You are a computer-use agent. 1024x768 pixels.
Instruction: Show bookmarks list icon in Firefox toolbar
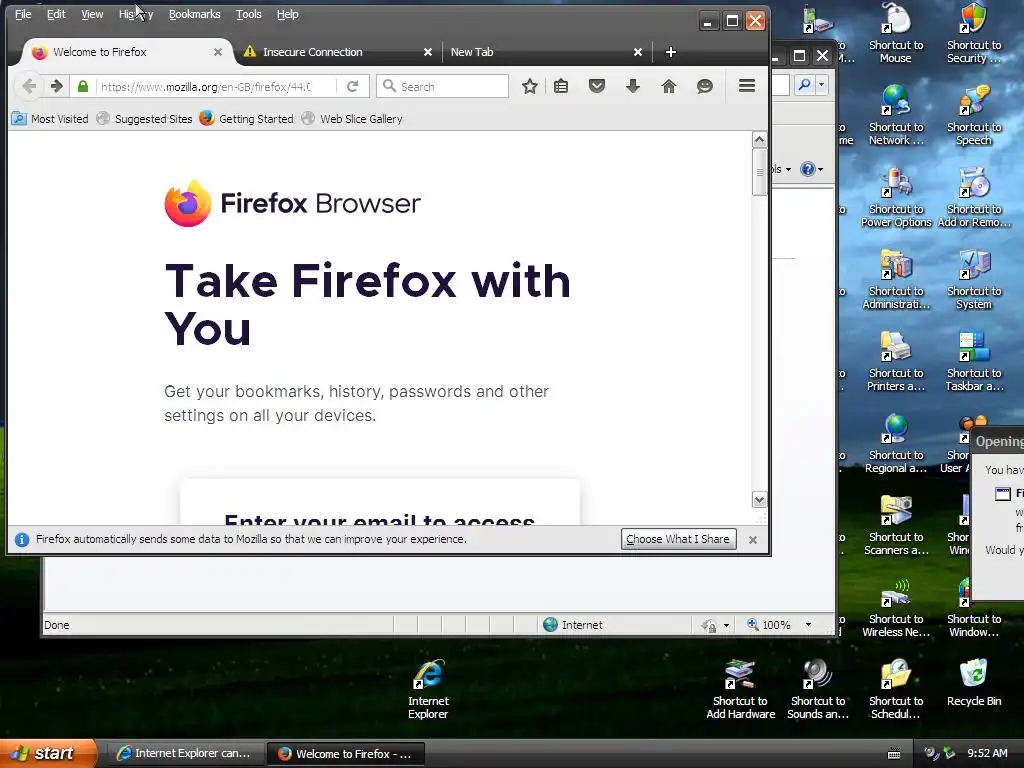point(561,86)
